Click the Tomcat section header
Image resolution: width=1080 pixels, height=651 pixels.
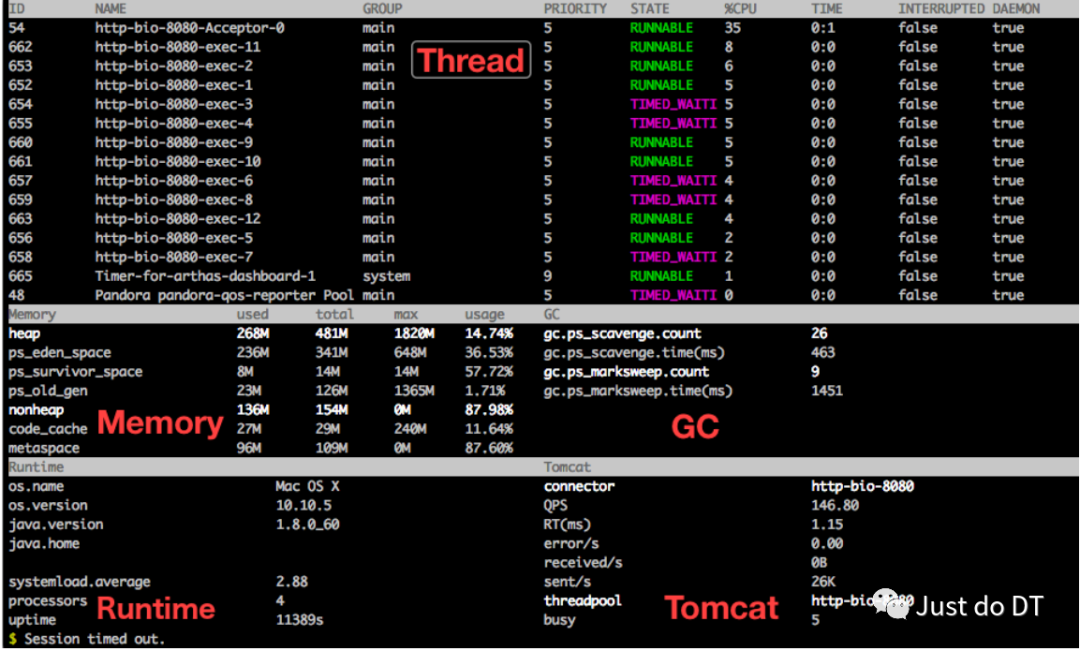tap(567, 467)
